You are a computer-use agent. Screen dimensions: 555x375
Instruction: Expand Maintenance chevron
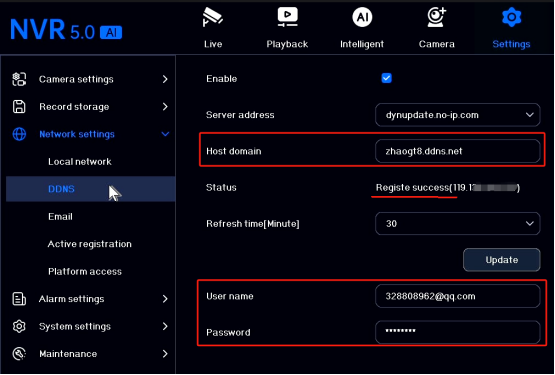pos(165,354)
